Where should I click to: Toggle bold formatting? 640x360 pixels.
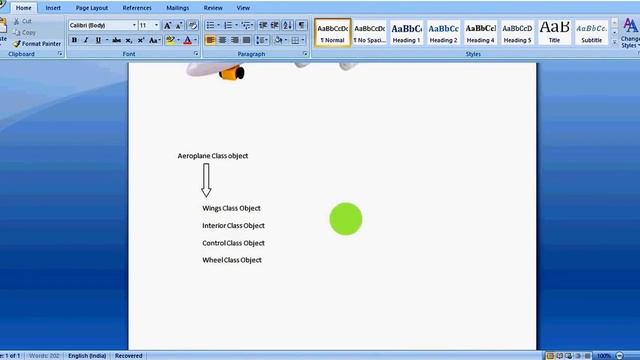tap(74, 40)
